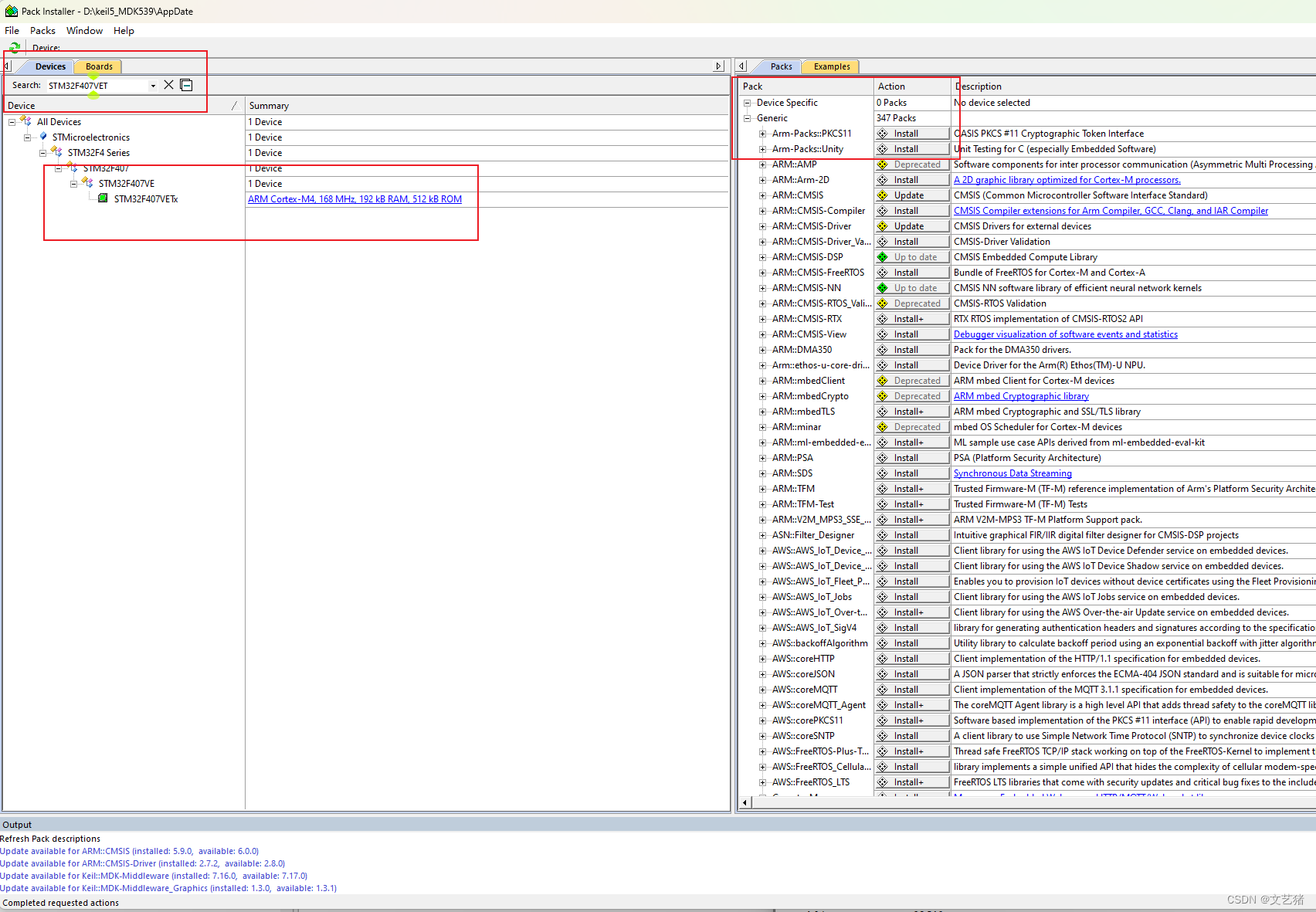Viewport: 1316px width, 912px height.
Task: Collapse the STM32F407VE node
Action: click(x=73, y=184)
